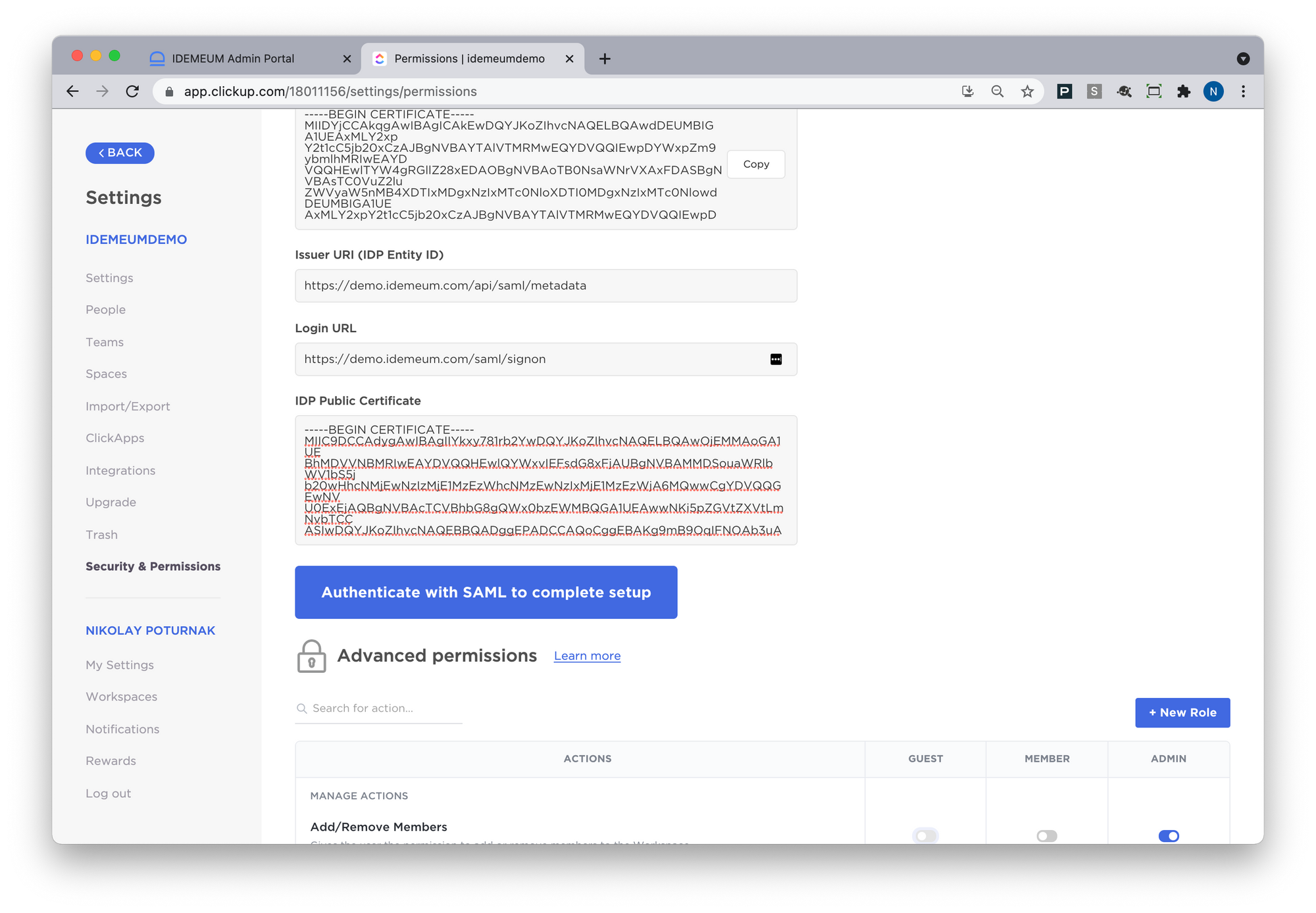Close the Permissions idemeumdemo tab
Viewport: 1316px width, 913px height.
(x=569, y=59)
